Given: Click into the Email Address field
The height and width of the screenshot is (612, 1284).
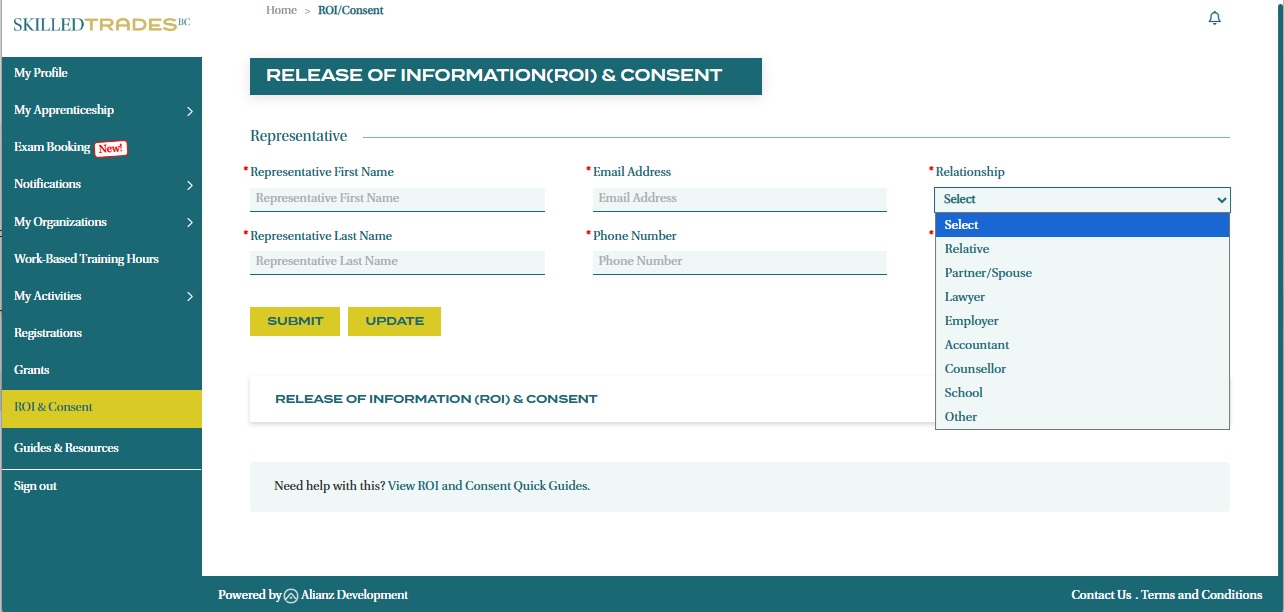Looking at the screenshot, I should tap(739, 199).
